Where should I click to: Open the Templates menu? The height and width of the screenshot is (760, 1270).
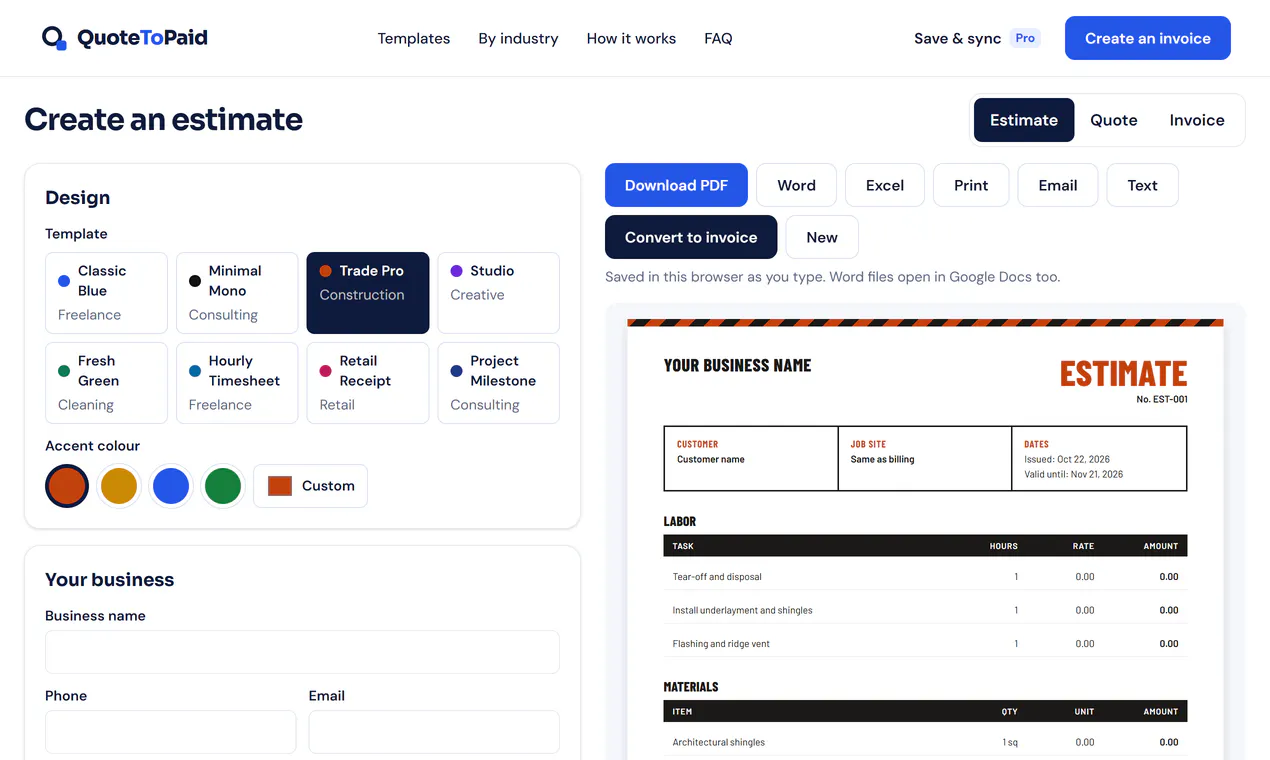point(414,38)
